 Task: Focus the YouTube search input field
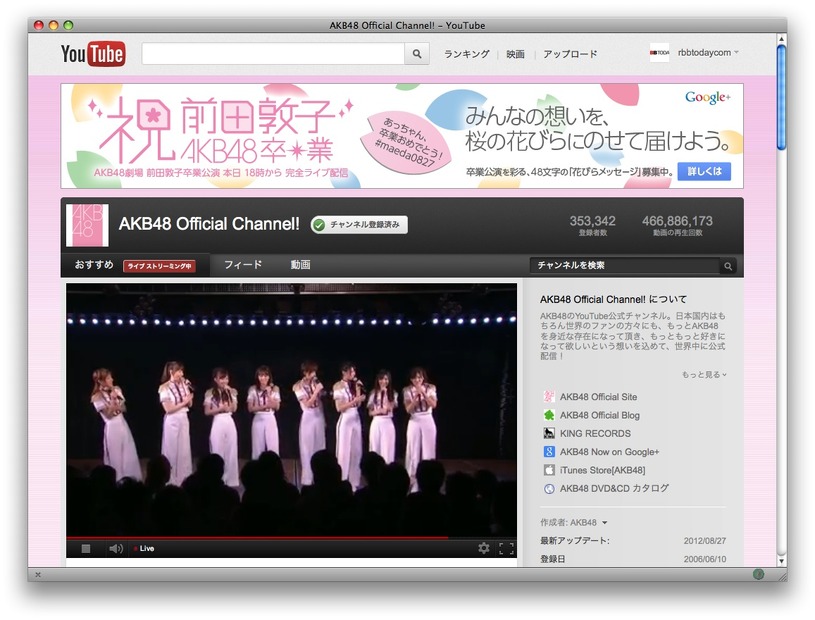pos(273,54)
